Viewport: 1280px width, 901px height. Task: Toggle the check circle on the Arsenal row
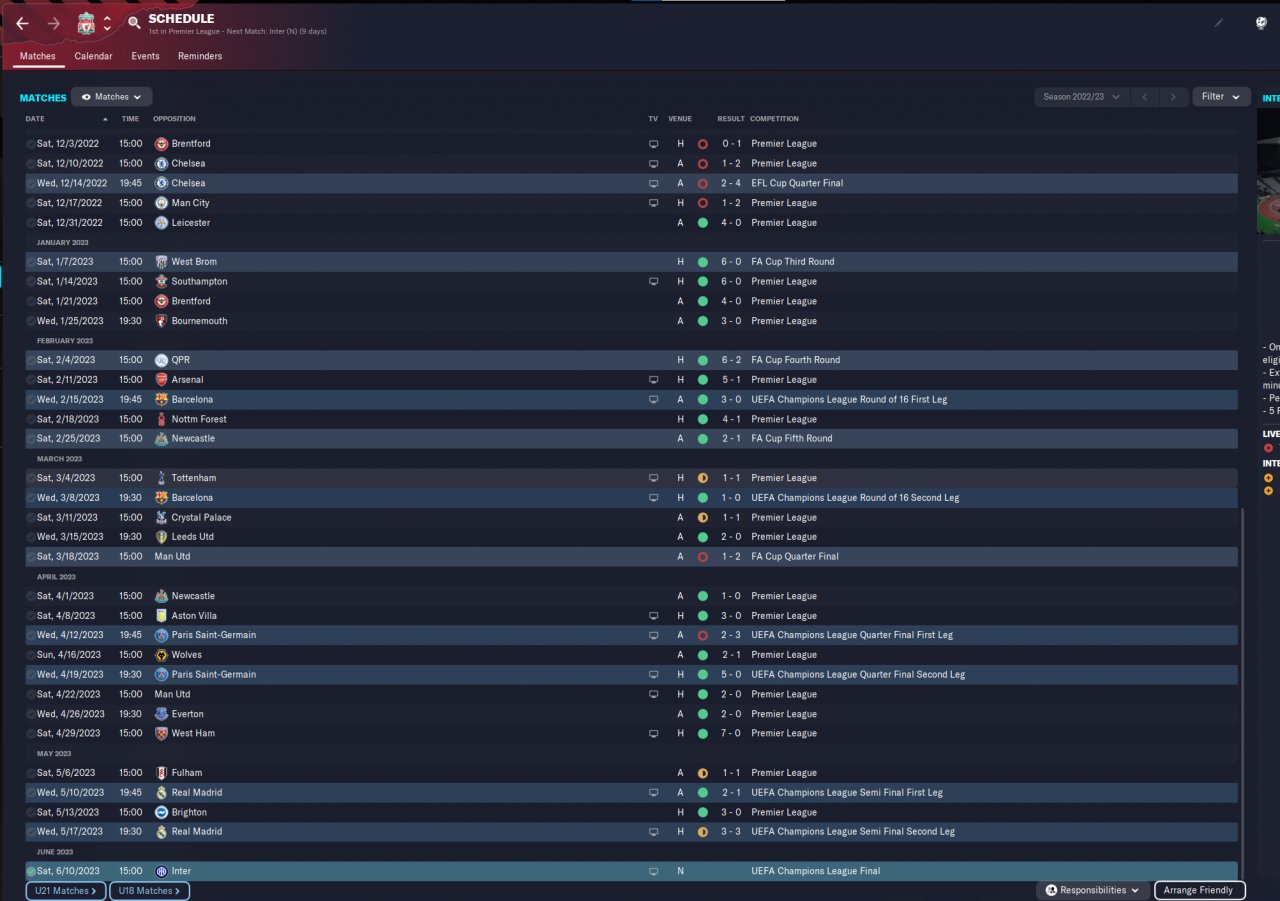[31, 380]
